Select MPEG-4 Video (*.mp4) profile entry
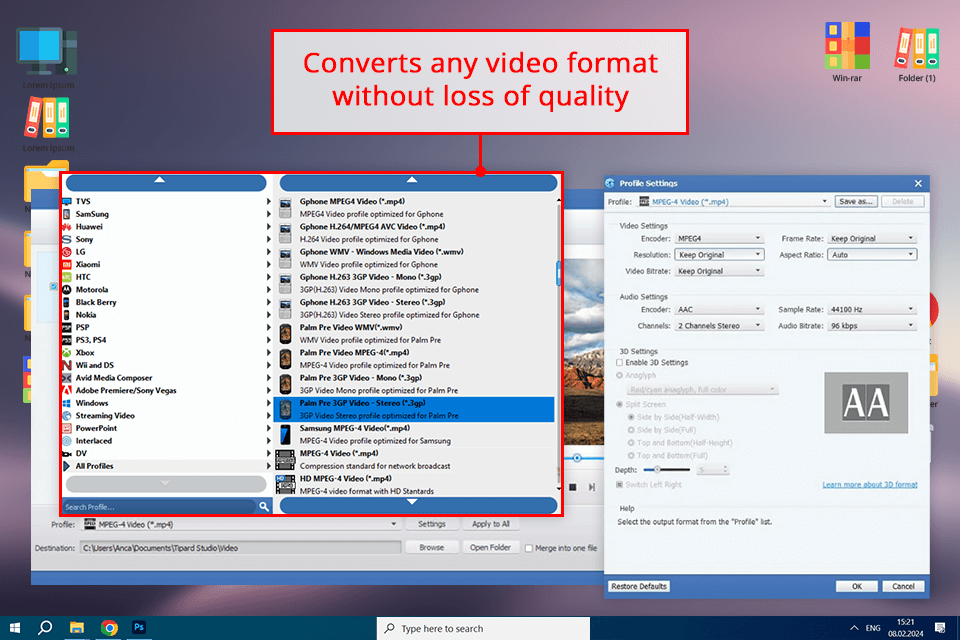960x640 pixels. tap(414, 459)
